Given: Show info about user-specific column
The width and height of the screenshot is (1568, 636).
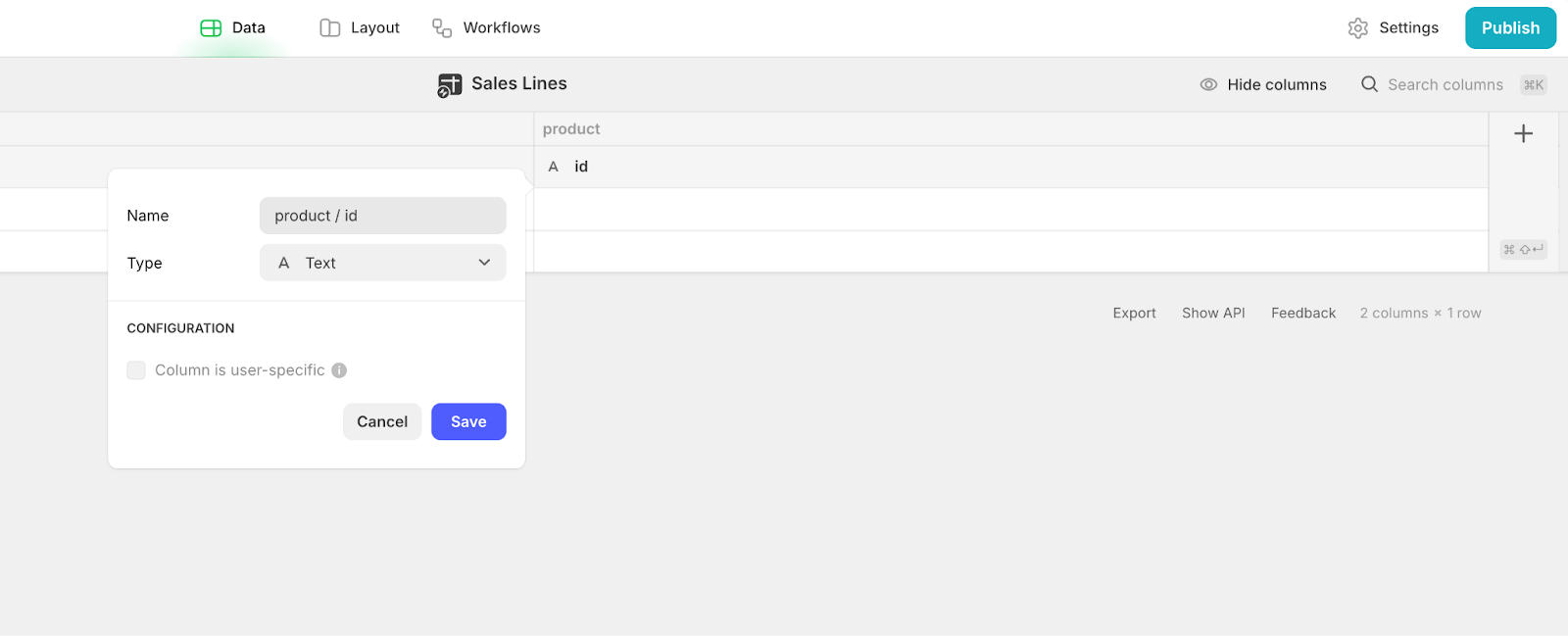Looking at the screenshot, I should (339, 369).
